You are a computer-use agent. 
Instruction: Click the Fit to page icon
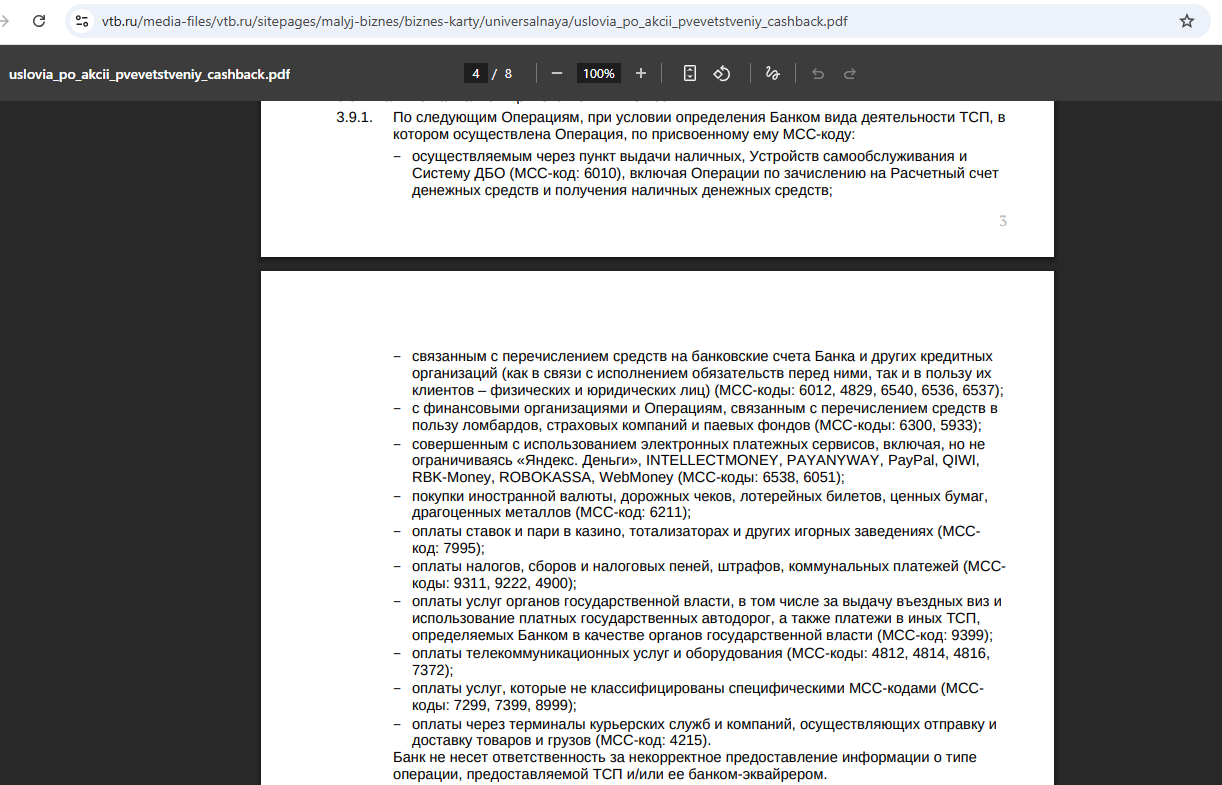click(x=690, y=73)
